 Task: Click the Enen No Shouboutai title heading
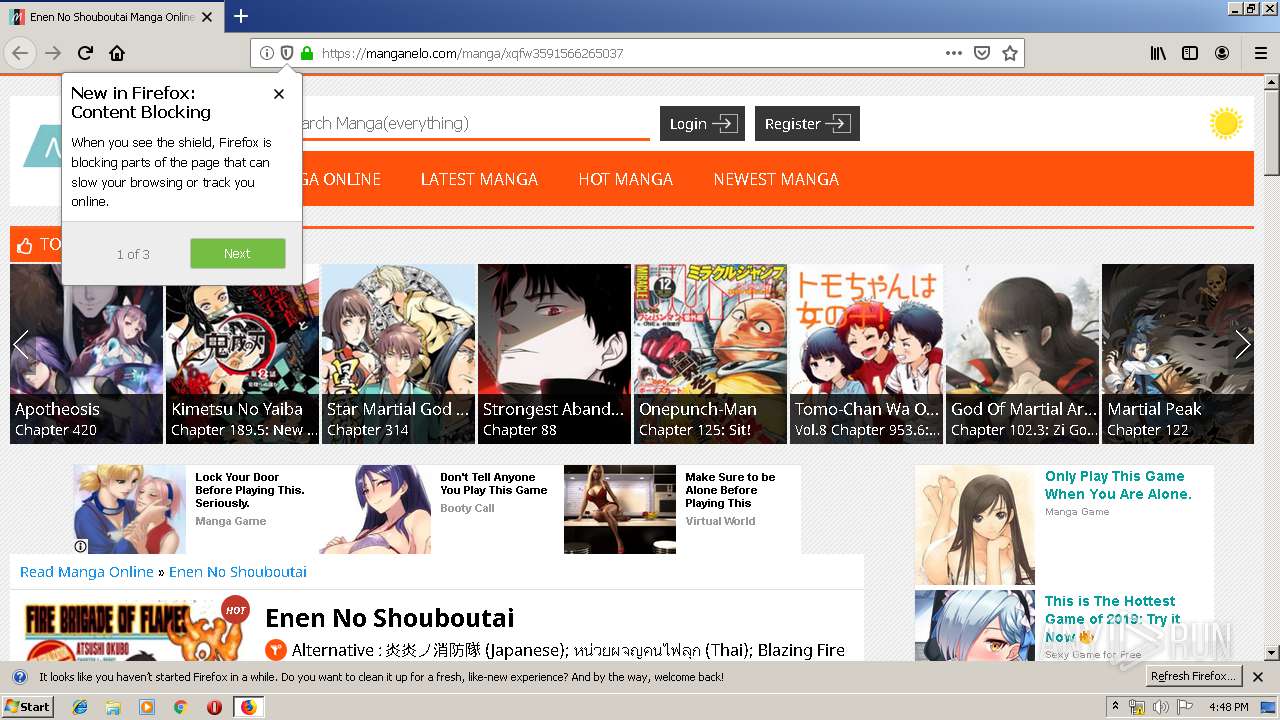click(x=390, y=618)
